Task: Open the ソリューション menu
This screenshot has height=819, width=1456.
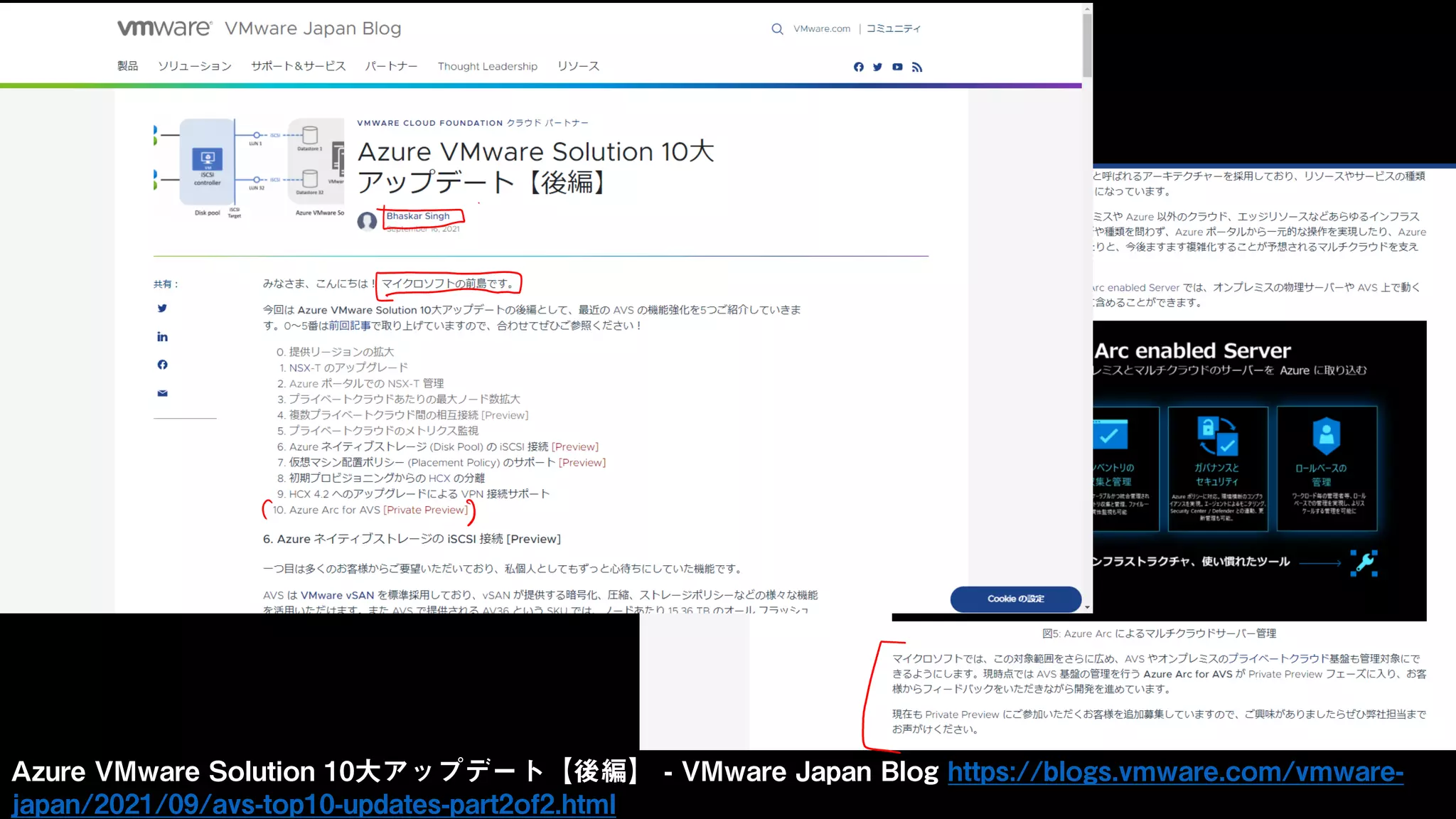Action: coord(195,66)
